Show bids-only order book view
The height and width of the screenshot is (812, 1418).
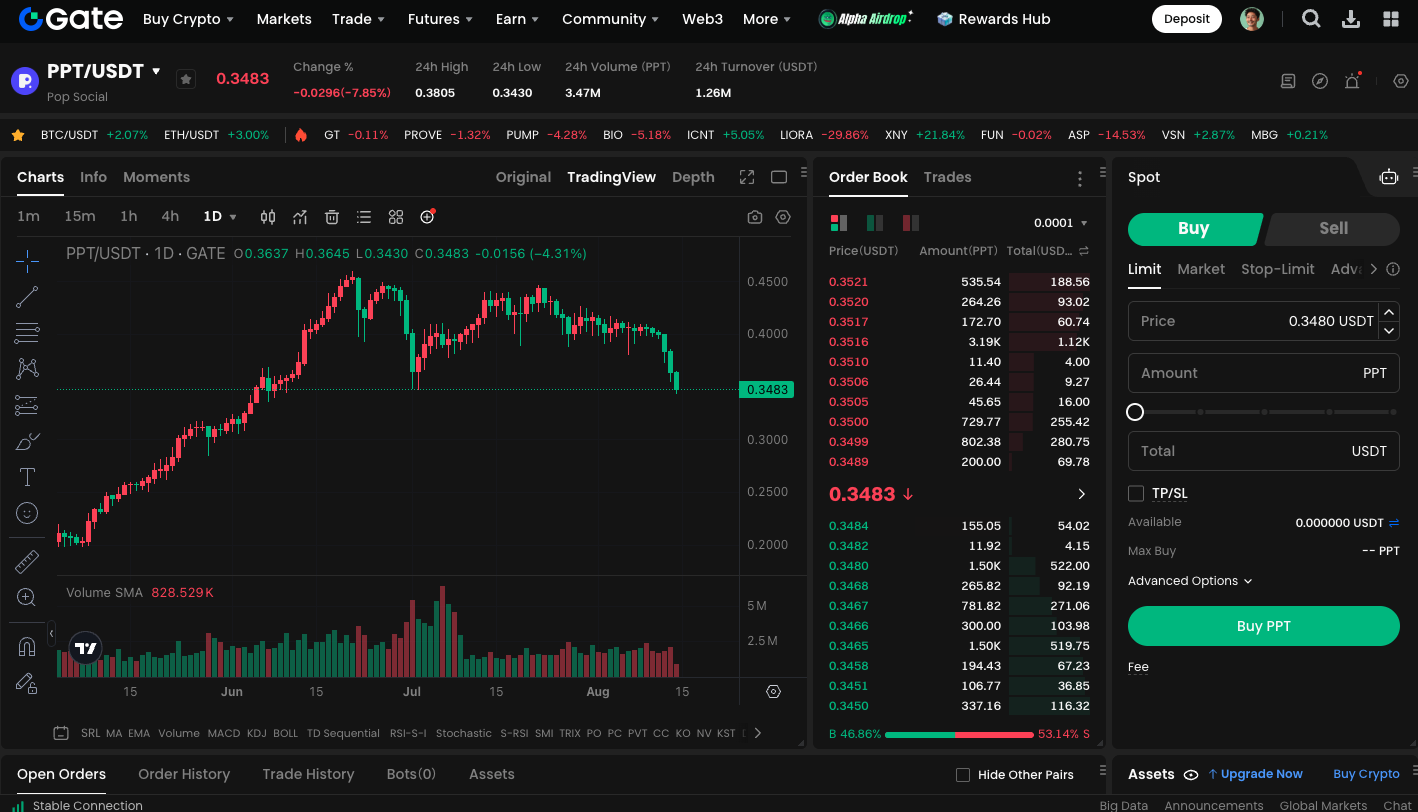click(x=875, y=223)
